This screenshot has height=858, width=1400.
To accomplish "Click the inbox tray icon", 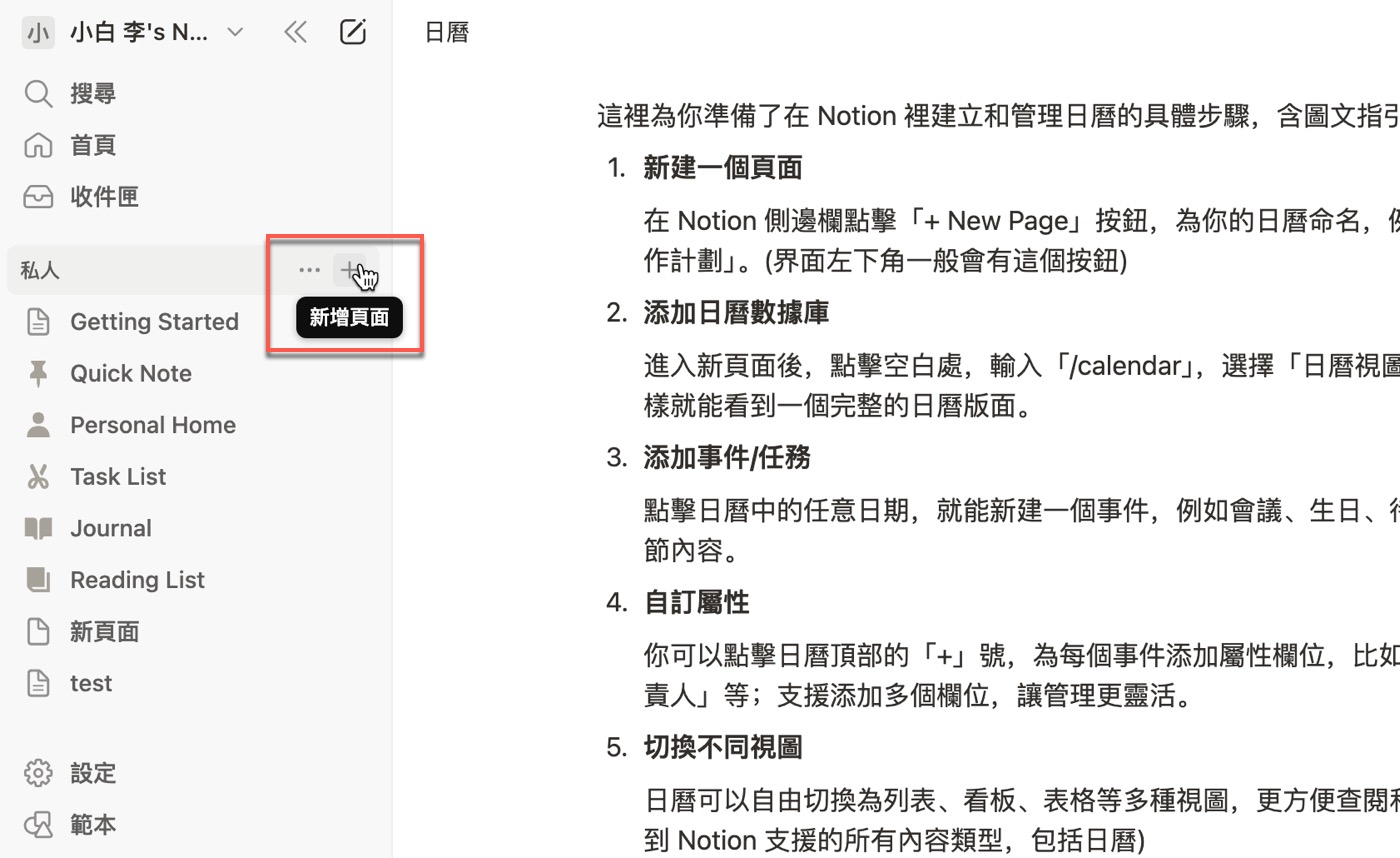I will point(38,197).
